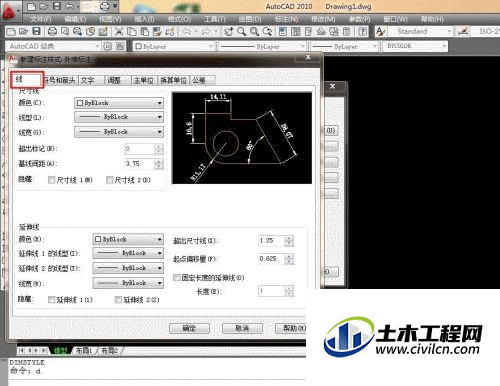500x386 pixels.
Task: Open the 格式(O) menu
Action: pos(179,19)
